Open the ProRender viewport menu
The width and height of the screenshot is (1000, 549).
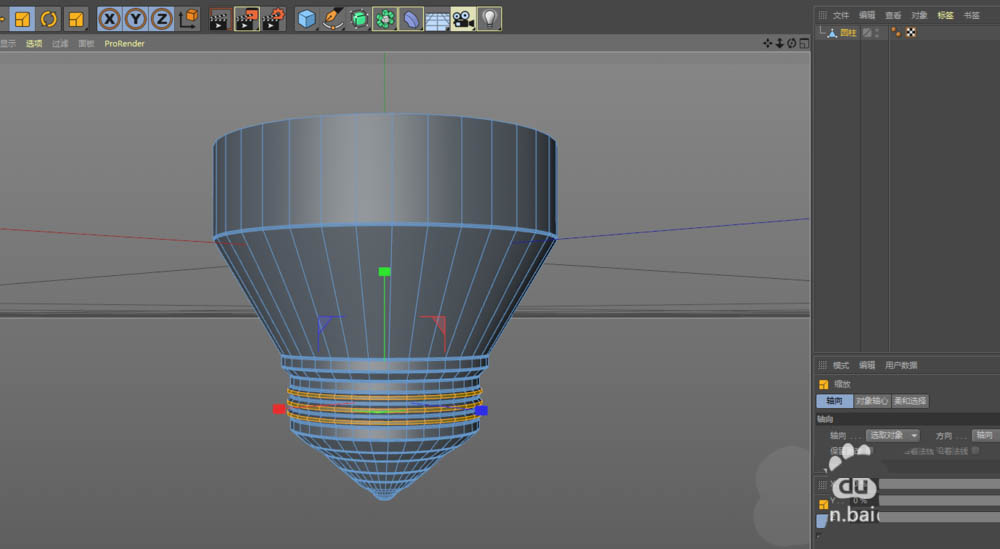(124, 44)
